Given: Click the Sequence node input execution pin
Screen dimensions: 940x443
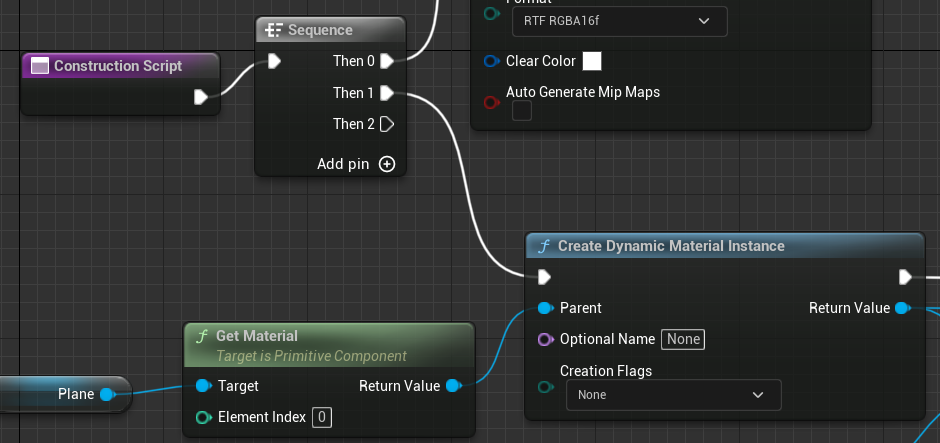Looking at the screenshot, I should (x=274, y=61).
